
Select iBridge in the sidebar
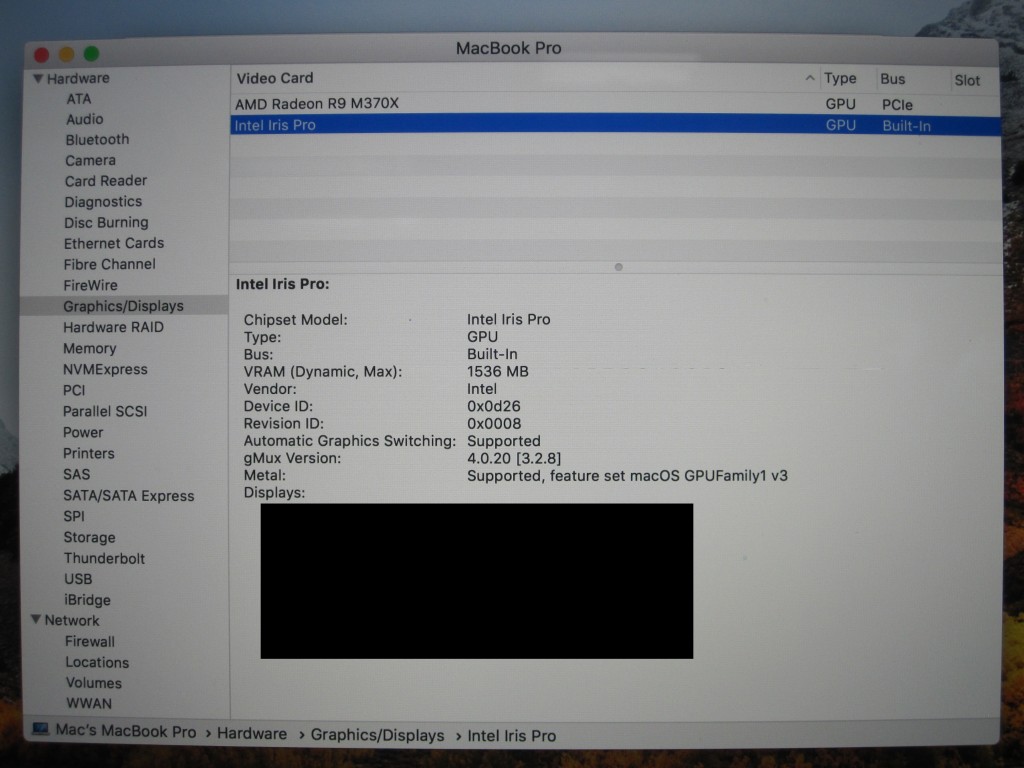pos(88,600)
